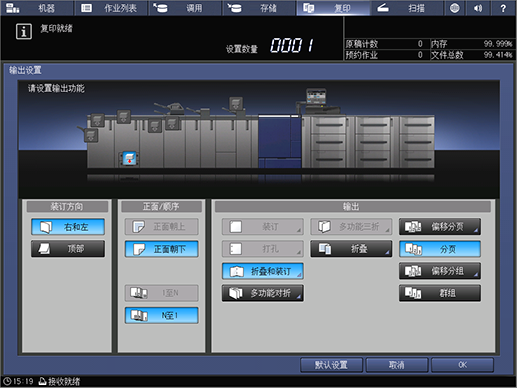
Task: Click 复印就绪 ready to copy message
Action: click(56, 29)
